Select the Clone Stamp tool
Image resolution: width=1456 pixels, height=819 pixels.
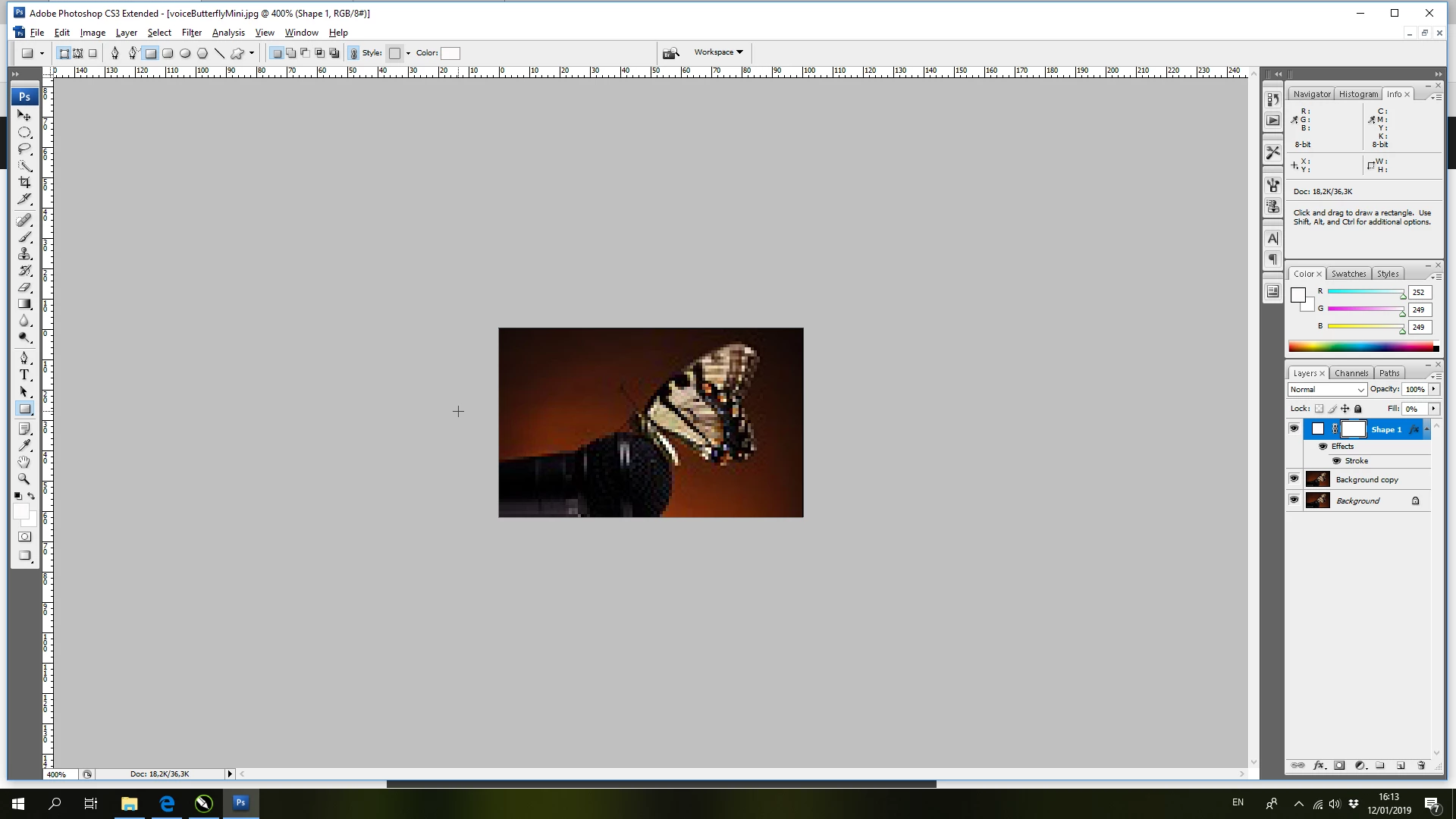tap(24, 253)
